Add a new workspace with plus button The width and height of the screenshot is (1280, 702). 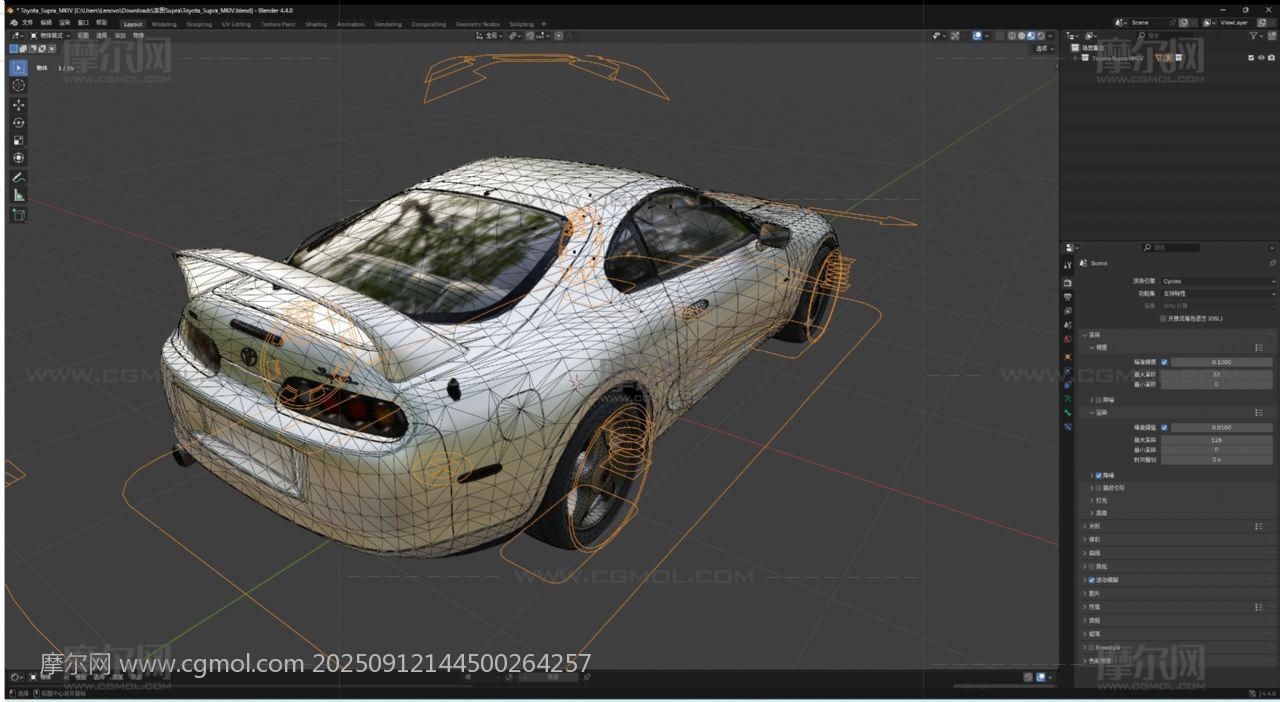544,23
